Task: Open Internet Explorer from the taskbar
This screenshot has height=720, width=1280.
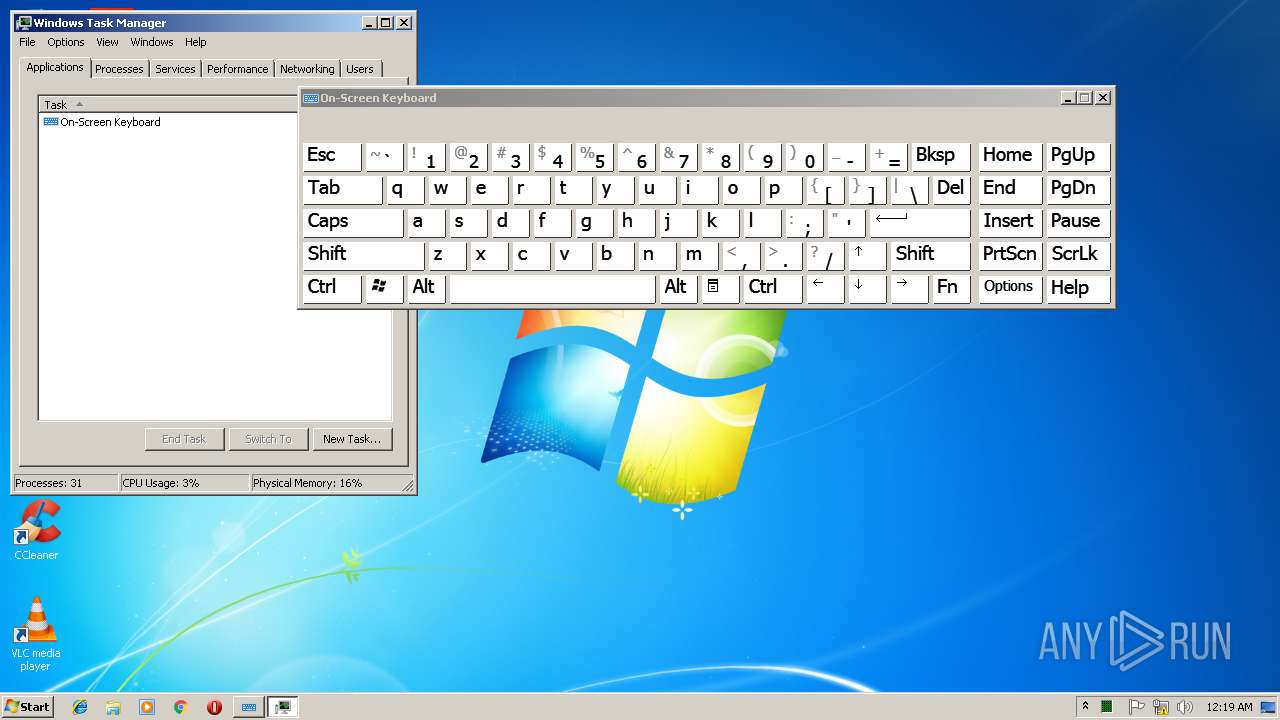Action: [x=80, y=707]
